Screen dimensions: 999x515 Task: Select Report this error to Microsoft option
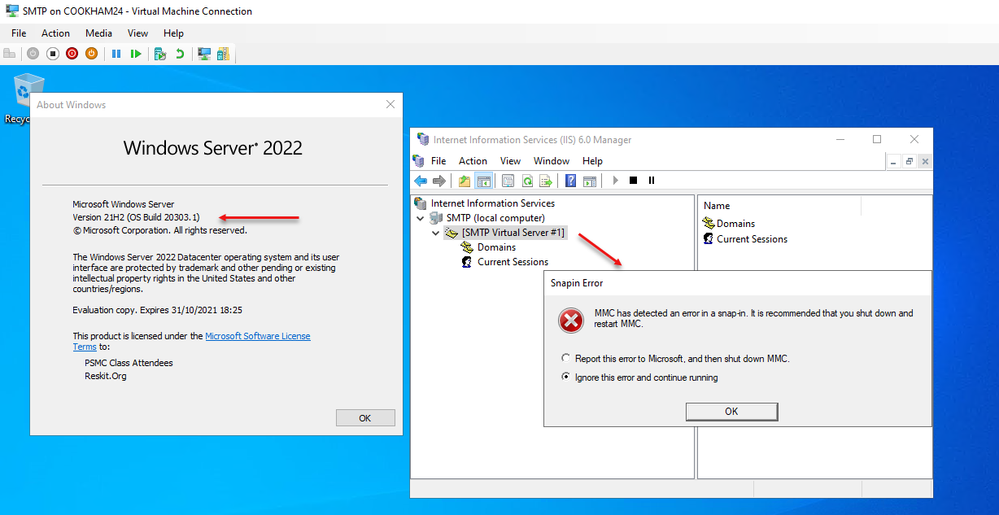(x=565, y=358)
